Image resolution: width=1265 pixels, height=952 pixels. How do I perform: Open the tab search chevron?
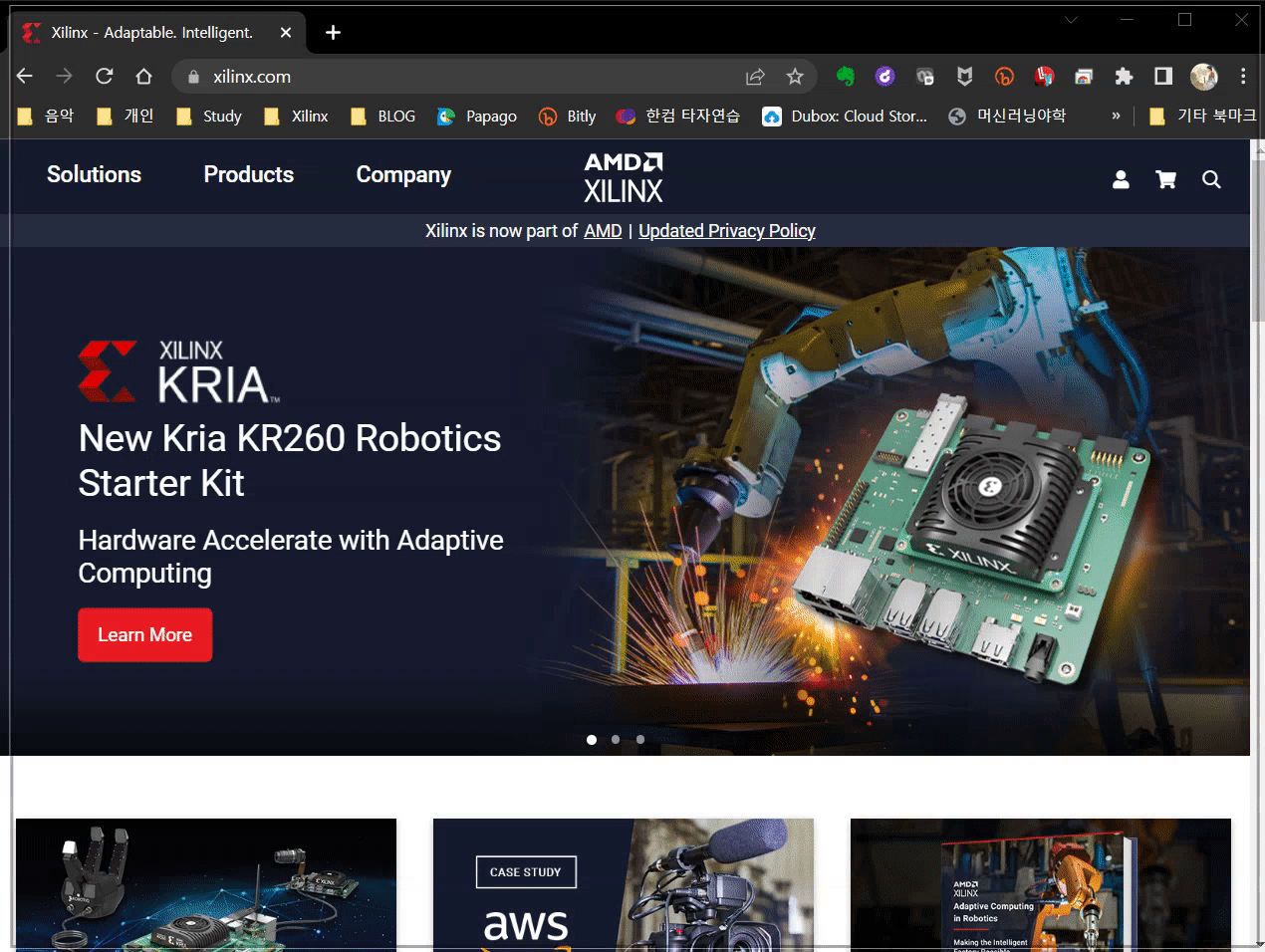pyautogui.click(x=1071, y=20)
